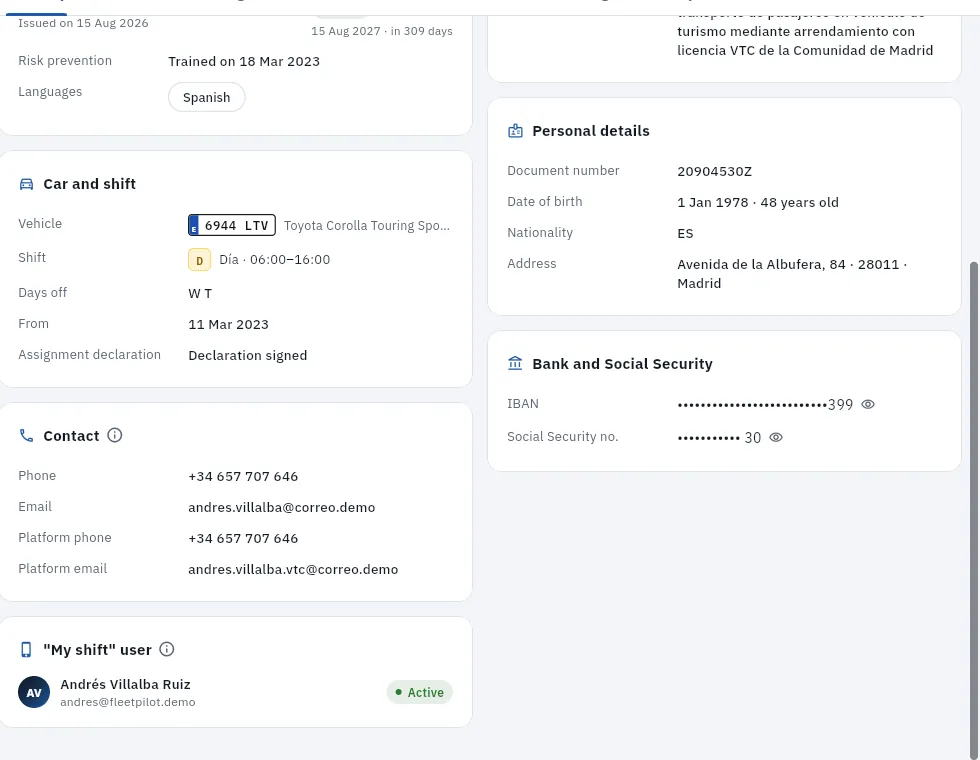Image resolution: width=980 pixels, height=760 pixels.
Task: Click the From date 11 Mar 2023
Action: point(228,324)
